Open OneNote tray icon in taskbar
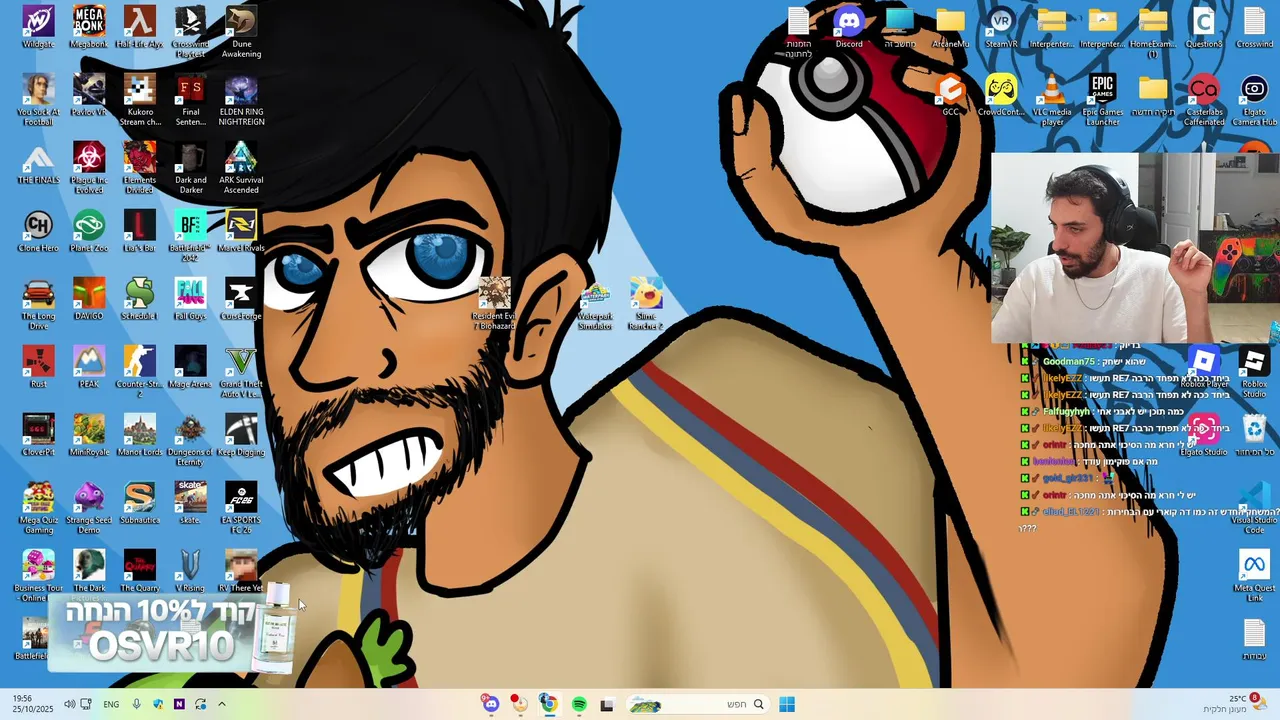 179,704
